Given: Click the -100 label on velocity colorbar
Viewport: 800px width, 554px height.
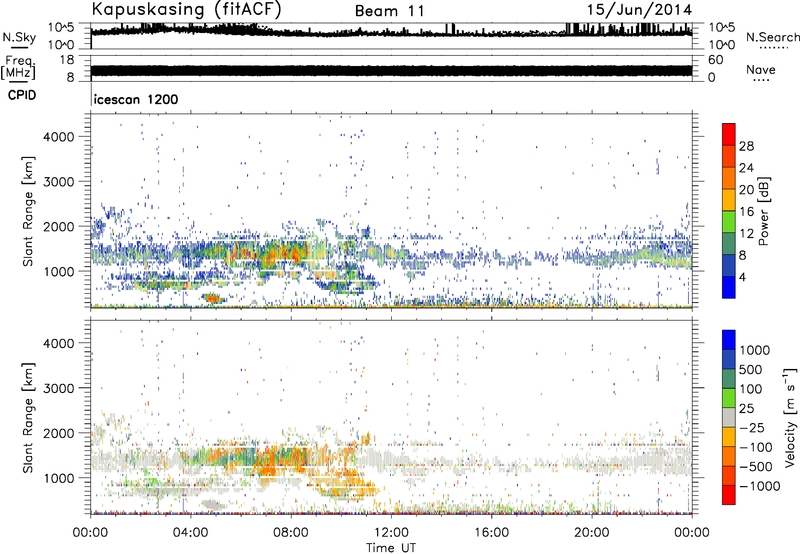Looking at the screenshot, I should [x=756, y=447].
